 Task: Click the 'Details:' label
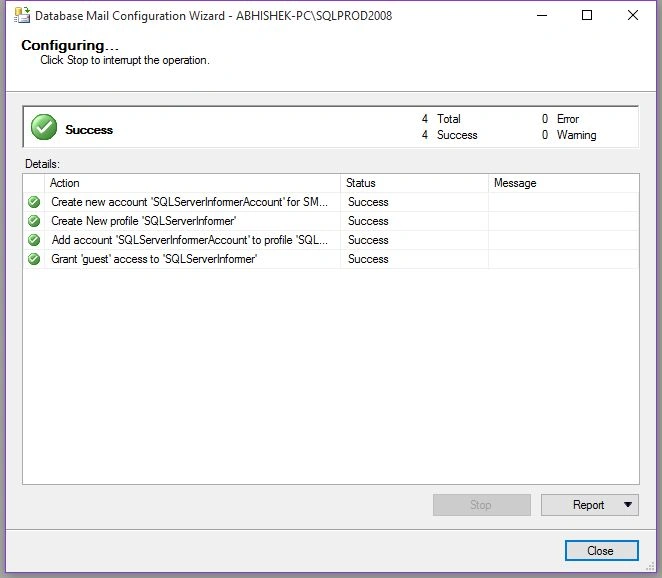(x=42, y=164)
